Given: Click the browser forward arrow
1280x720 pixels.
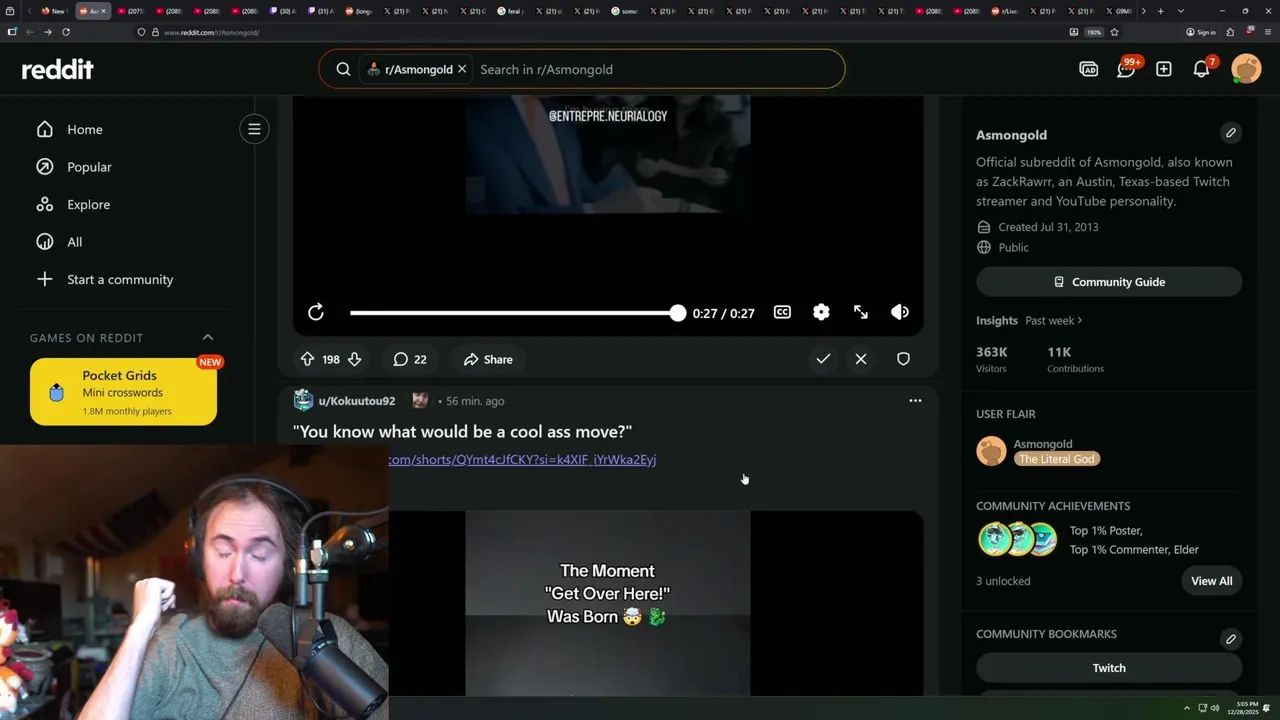Looking at the screenshot, I should 47,32.
